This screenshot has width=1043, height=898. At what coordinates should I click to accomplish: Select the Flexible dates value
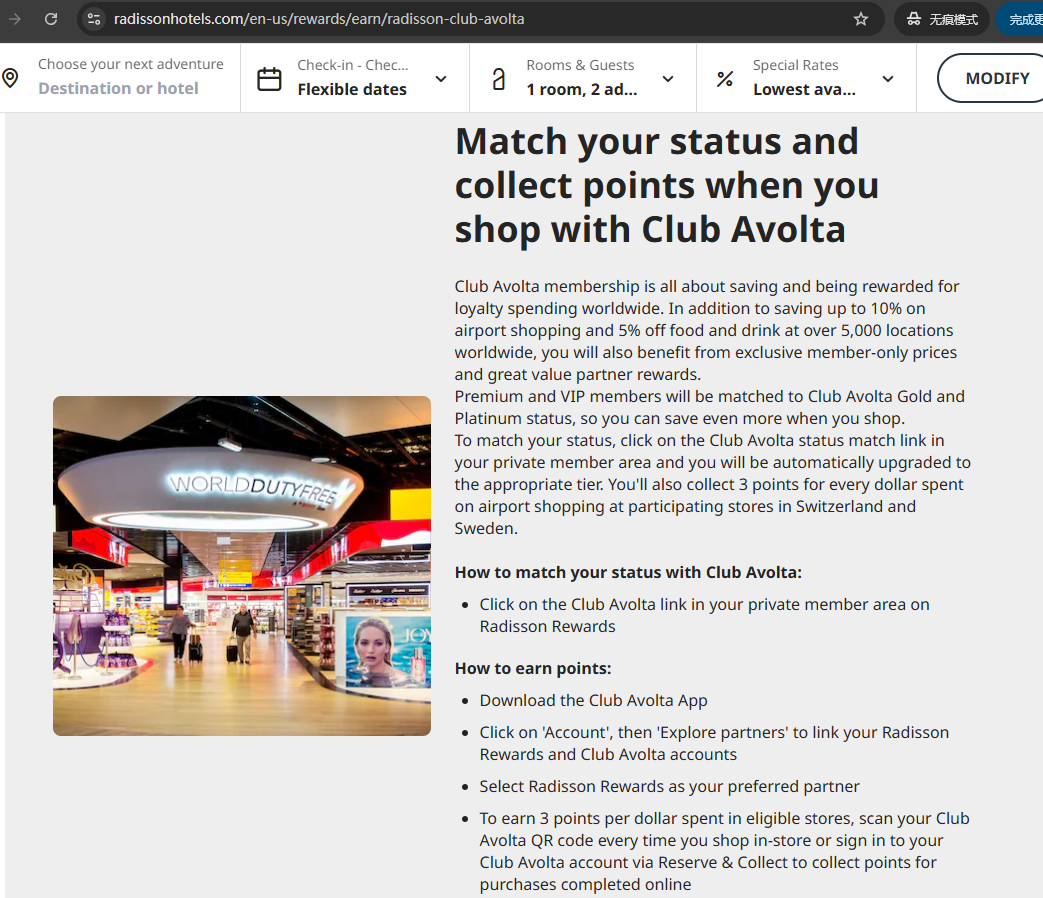pyautogui.click(x=352, y=89)
